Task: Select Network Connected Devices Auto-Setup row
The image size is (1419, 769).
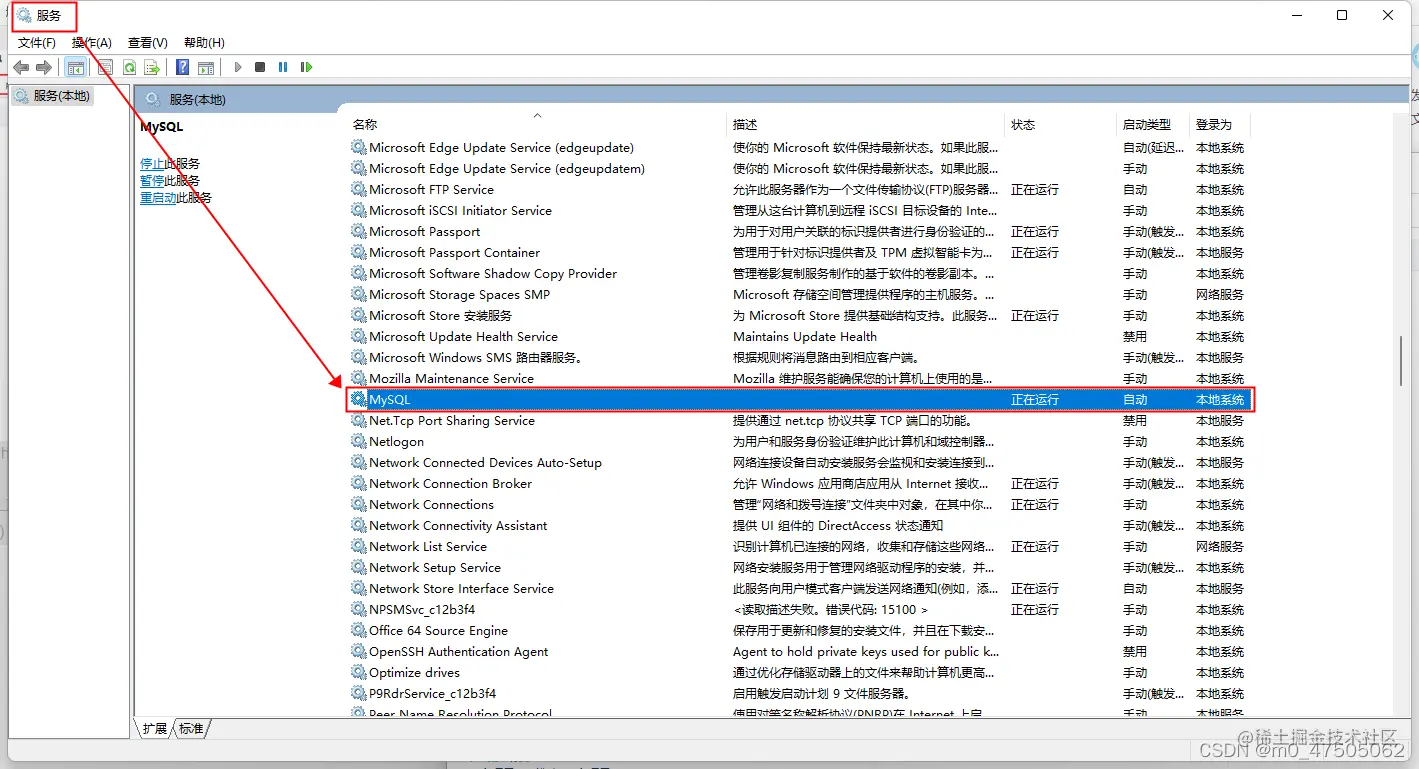Action: click(799, 462)
